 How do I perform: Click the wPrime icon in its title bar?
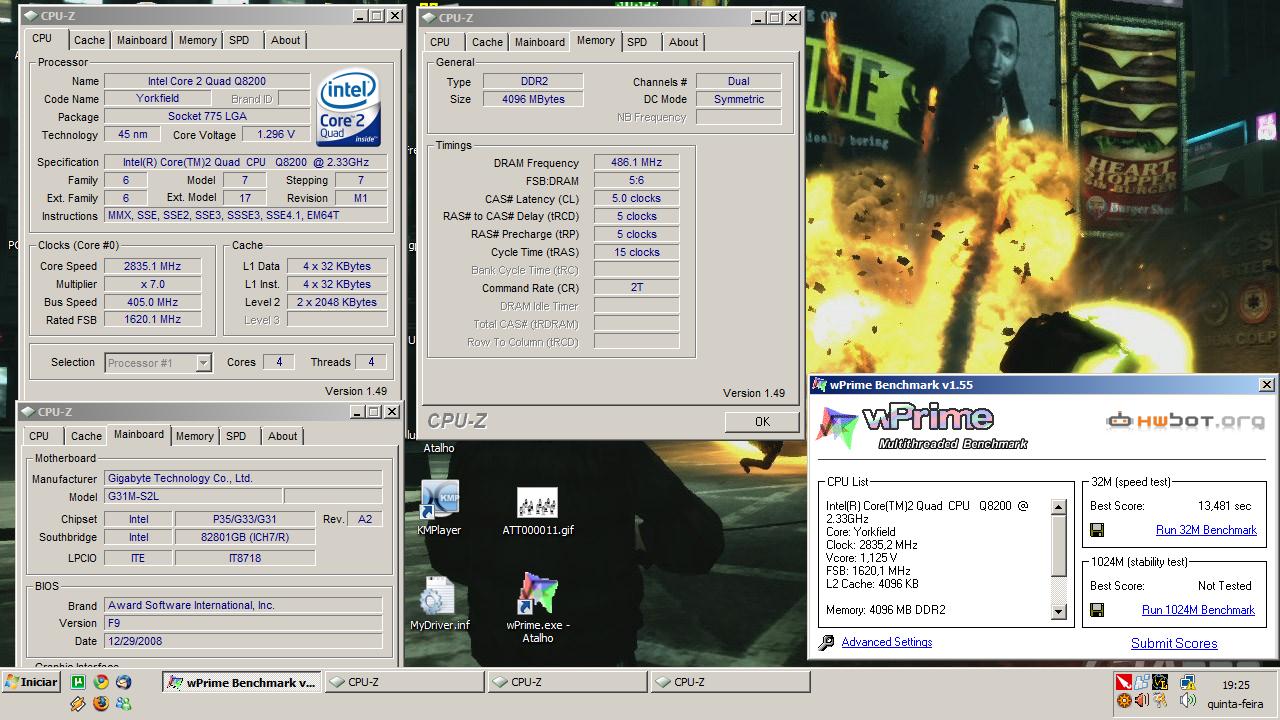pyautogui.click(x=820, y=384)
